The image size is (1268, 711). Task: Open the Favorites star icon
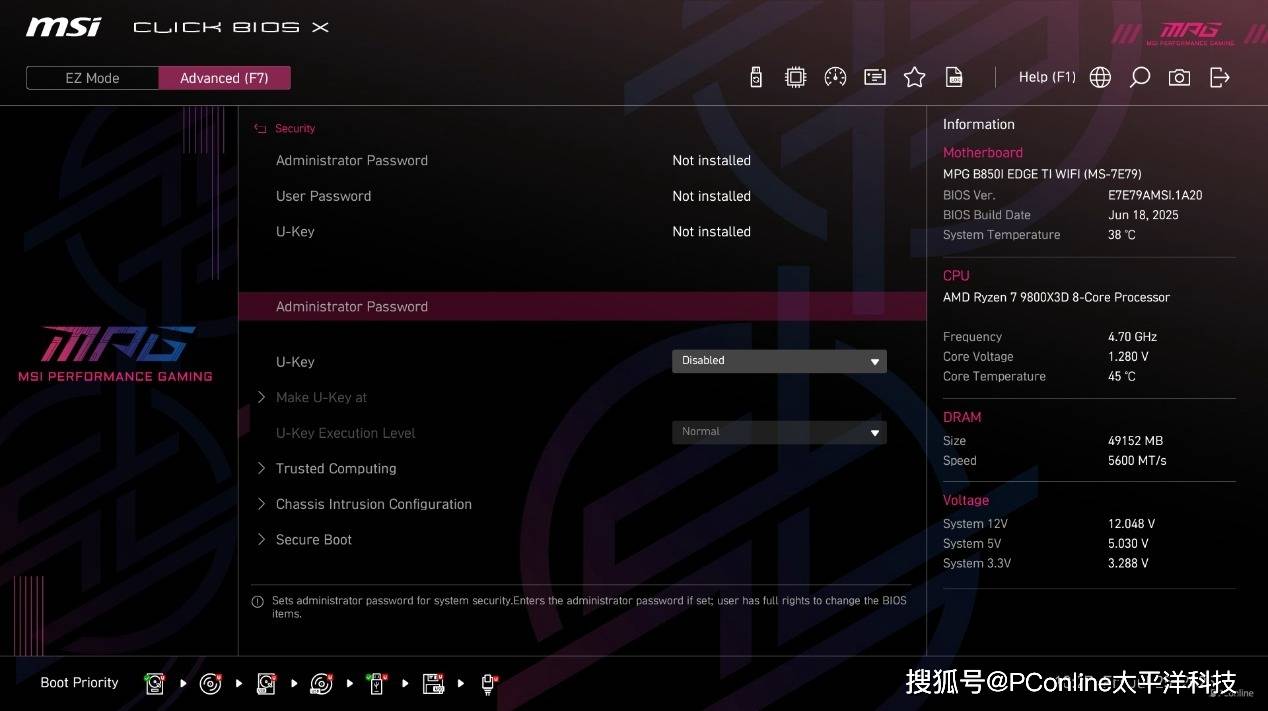914,77
